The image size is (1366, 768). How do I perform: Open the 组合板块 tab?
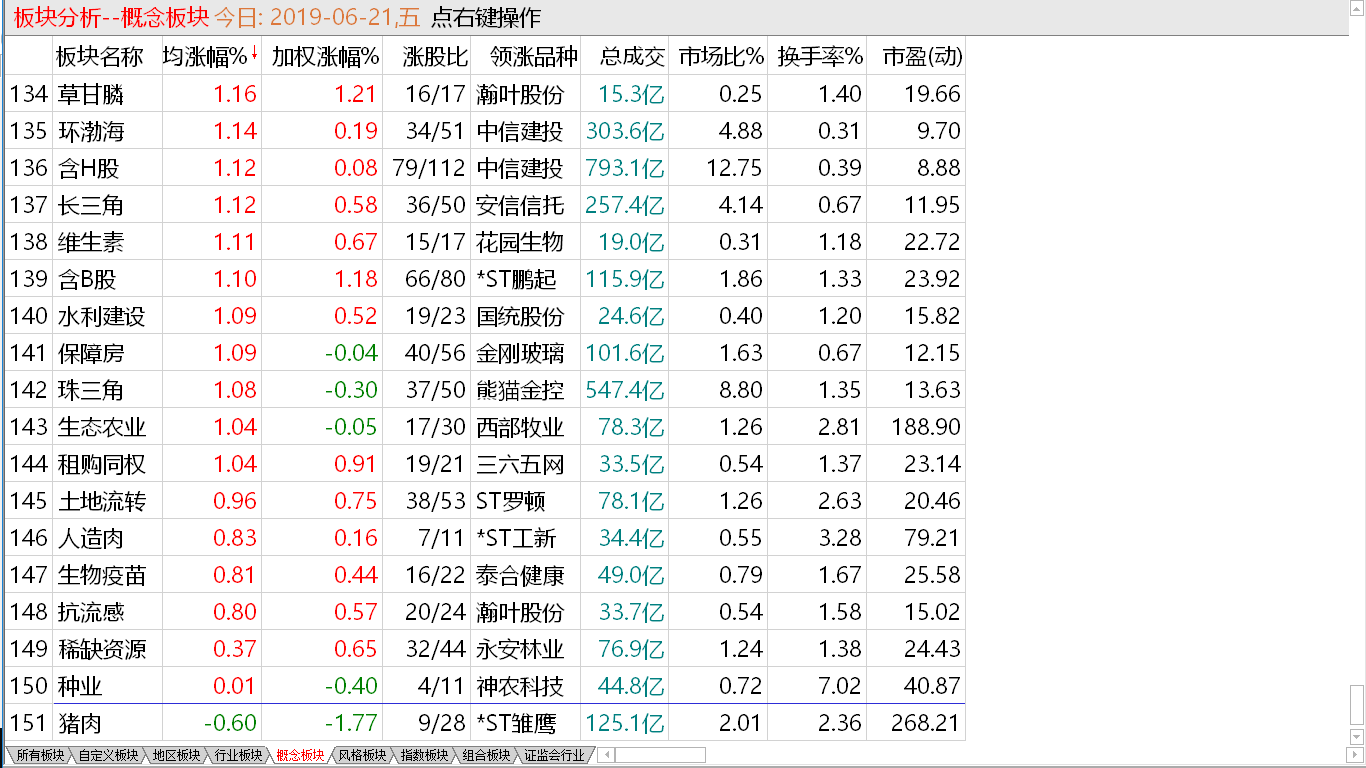486,755
